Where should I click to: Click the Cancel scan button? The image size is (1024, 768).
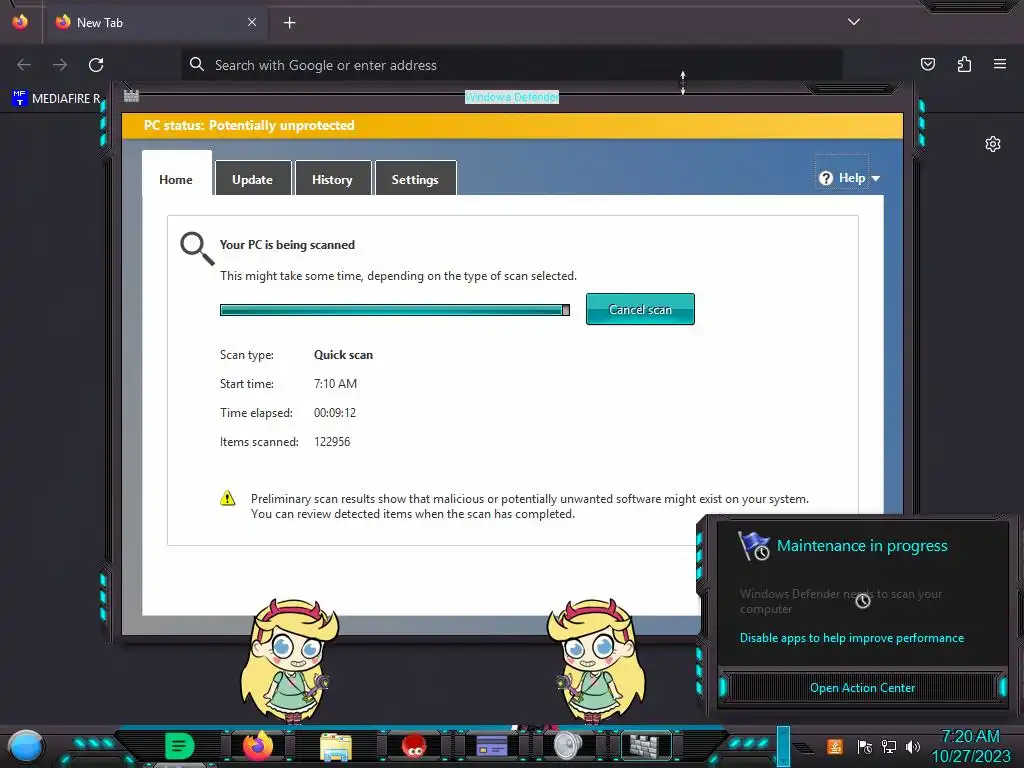[640, 310]
